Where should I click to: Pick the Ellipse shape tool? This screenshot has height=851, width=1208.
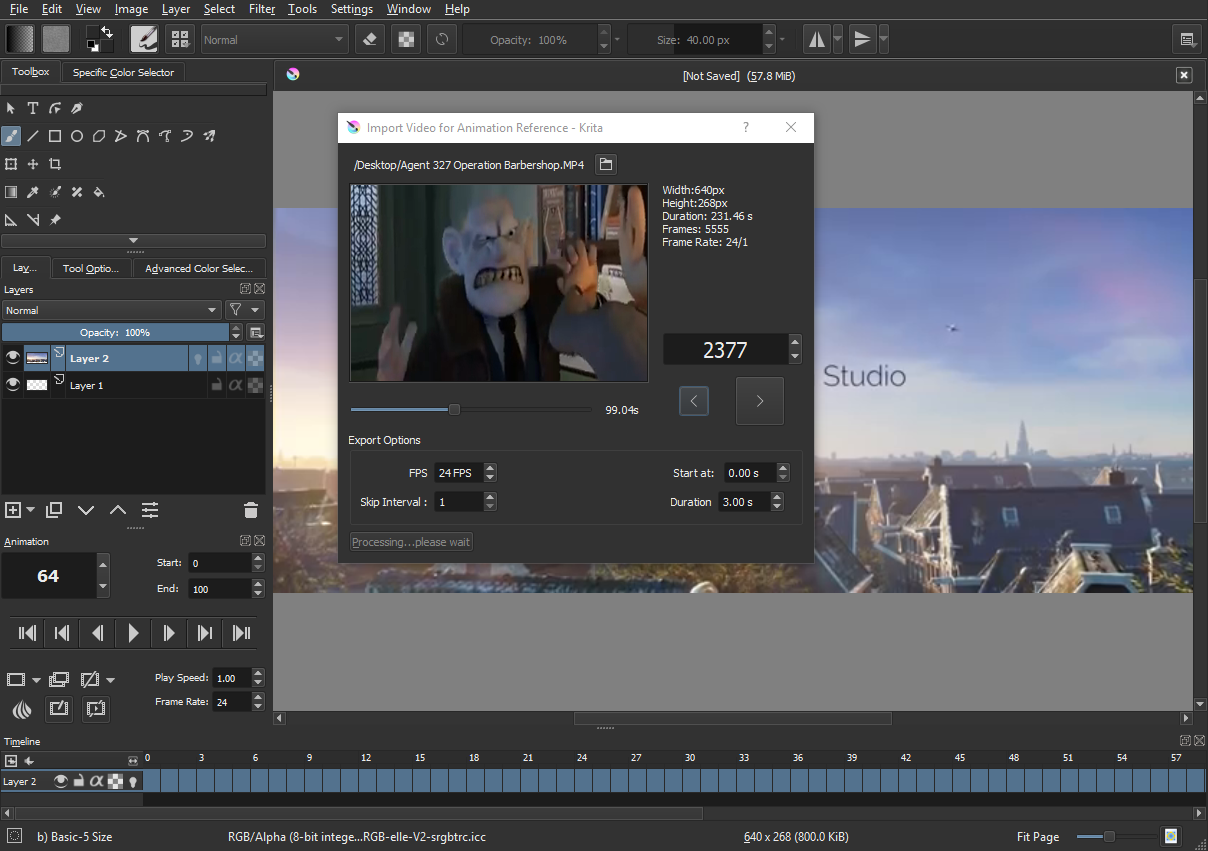point(77,136)
